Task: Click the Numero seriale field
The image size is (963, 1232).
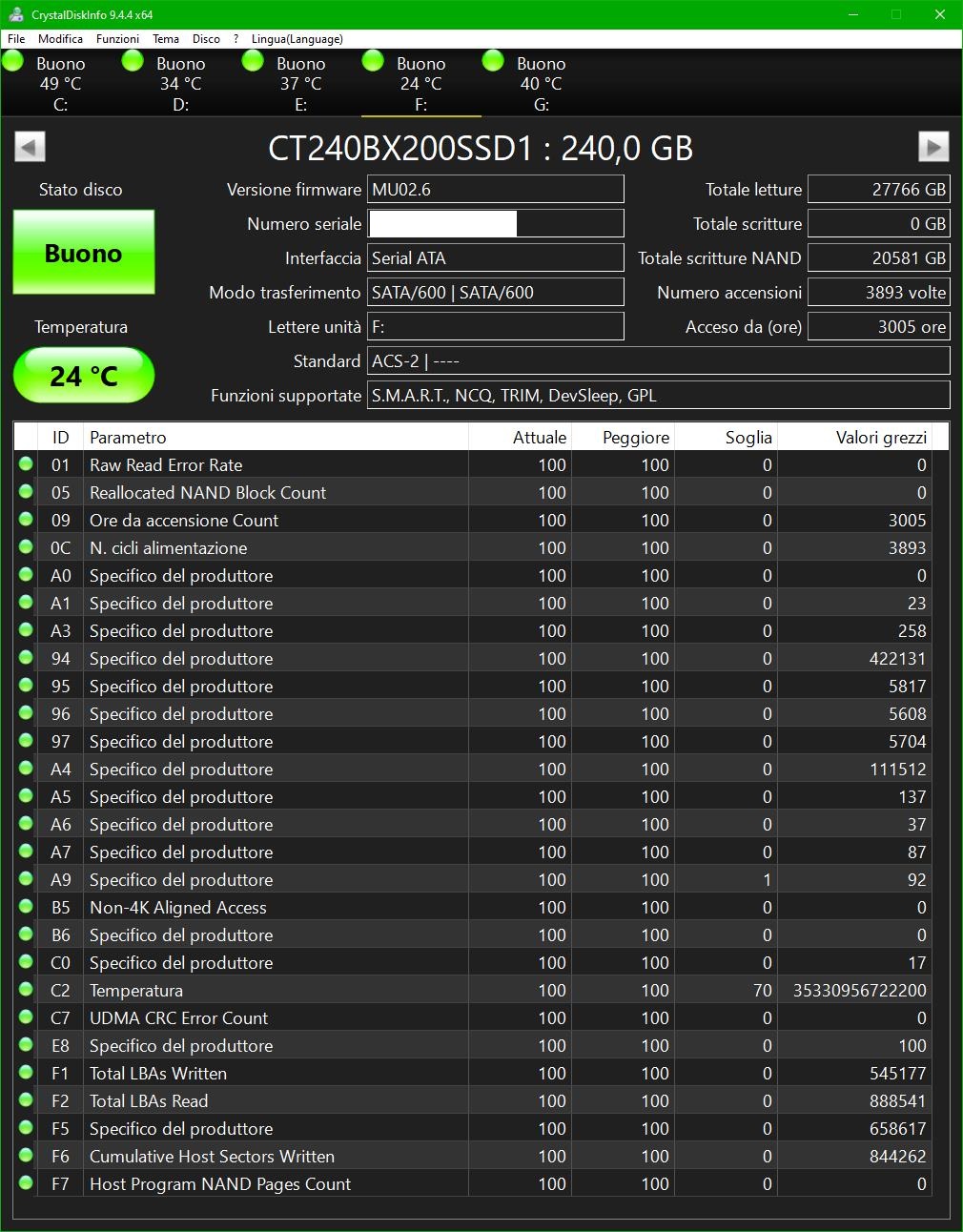Action: point(496,223)
